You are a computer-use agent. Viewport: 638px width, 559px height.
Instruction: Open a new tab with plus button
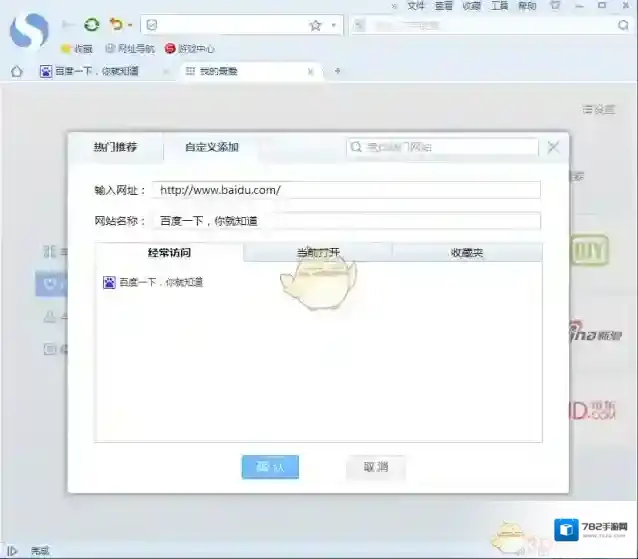[x=337, y=71]
